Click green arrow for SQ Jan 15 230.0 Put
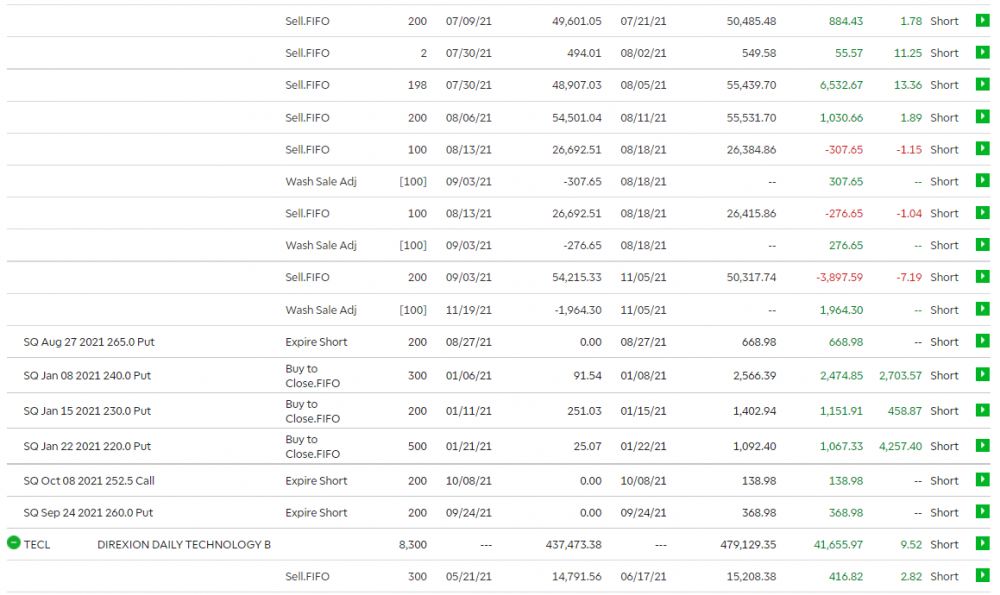Viewport: 1000px width, 595px height. (x=981, y=411)
